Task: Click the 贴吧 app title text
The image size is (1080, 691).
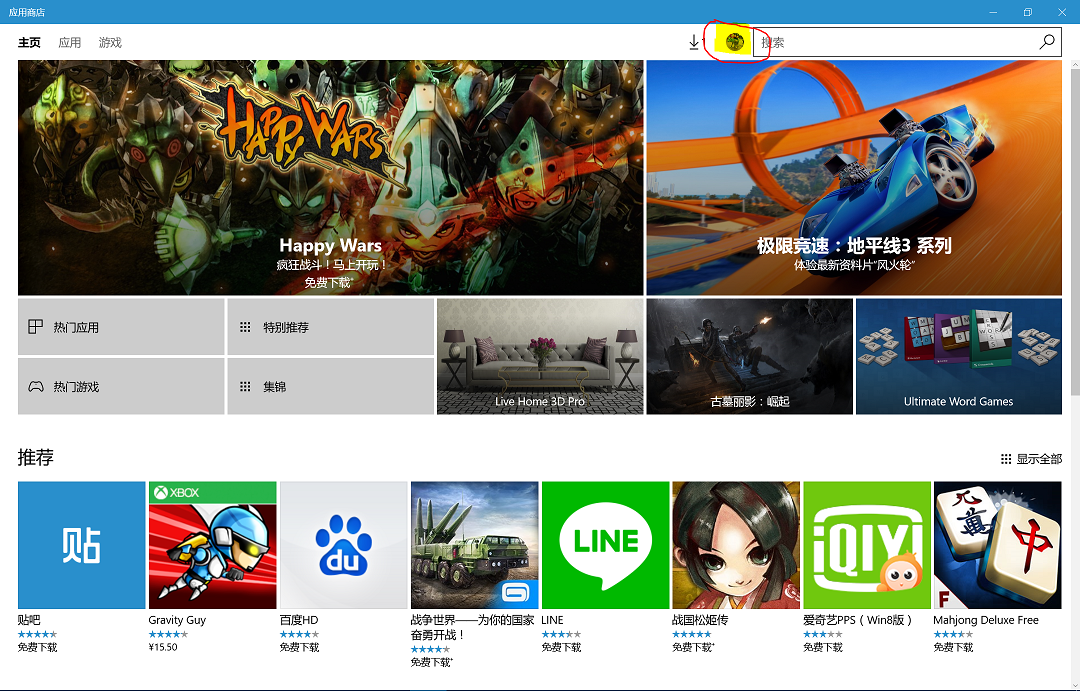Action: 29,620
